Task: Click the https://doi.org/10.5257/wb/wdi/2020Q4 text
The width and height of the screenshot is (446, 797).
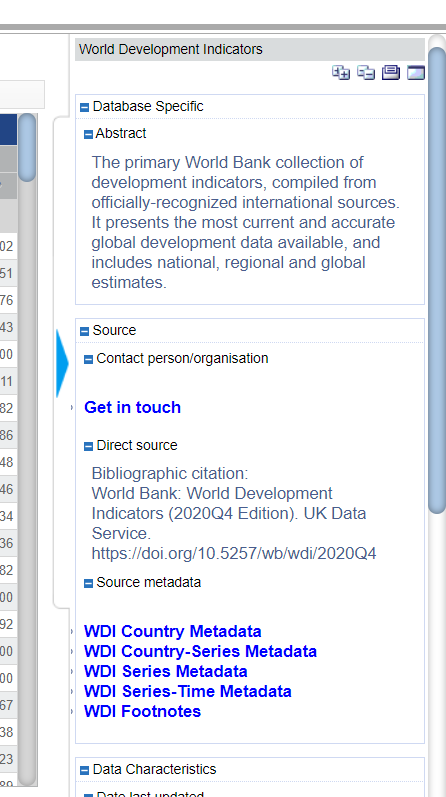Action: (234, 554)
